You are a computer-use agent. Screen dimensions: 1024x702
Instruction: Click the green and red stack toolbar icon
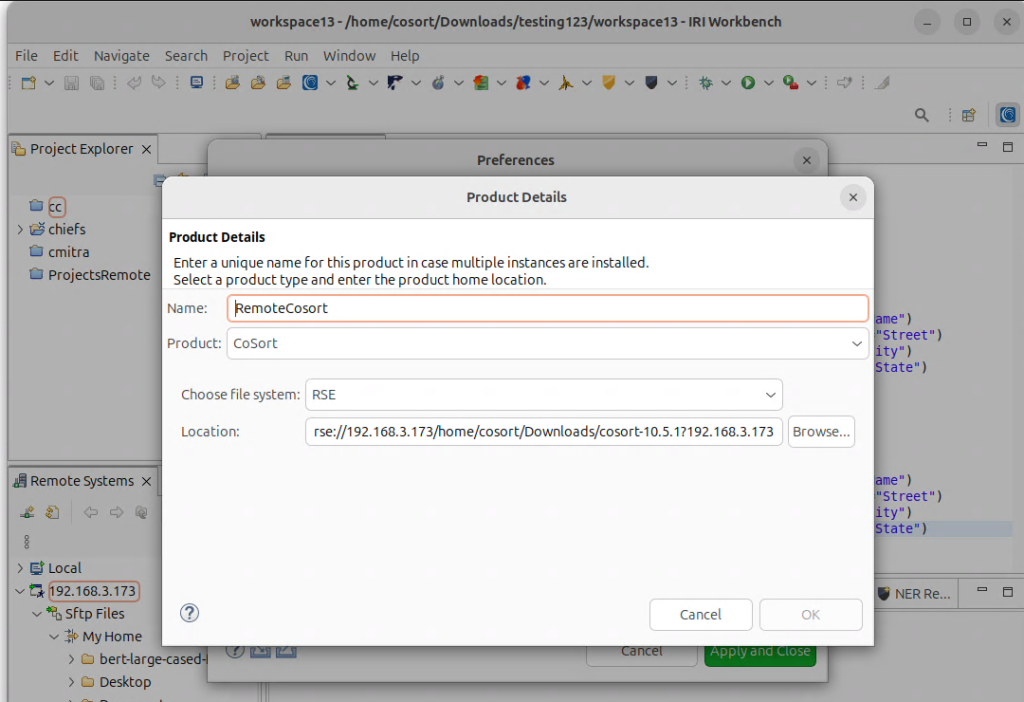(x=481, y=83)
